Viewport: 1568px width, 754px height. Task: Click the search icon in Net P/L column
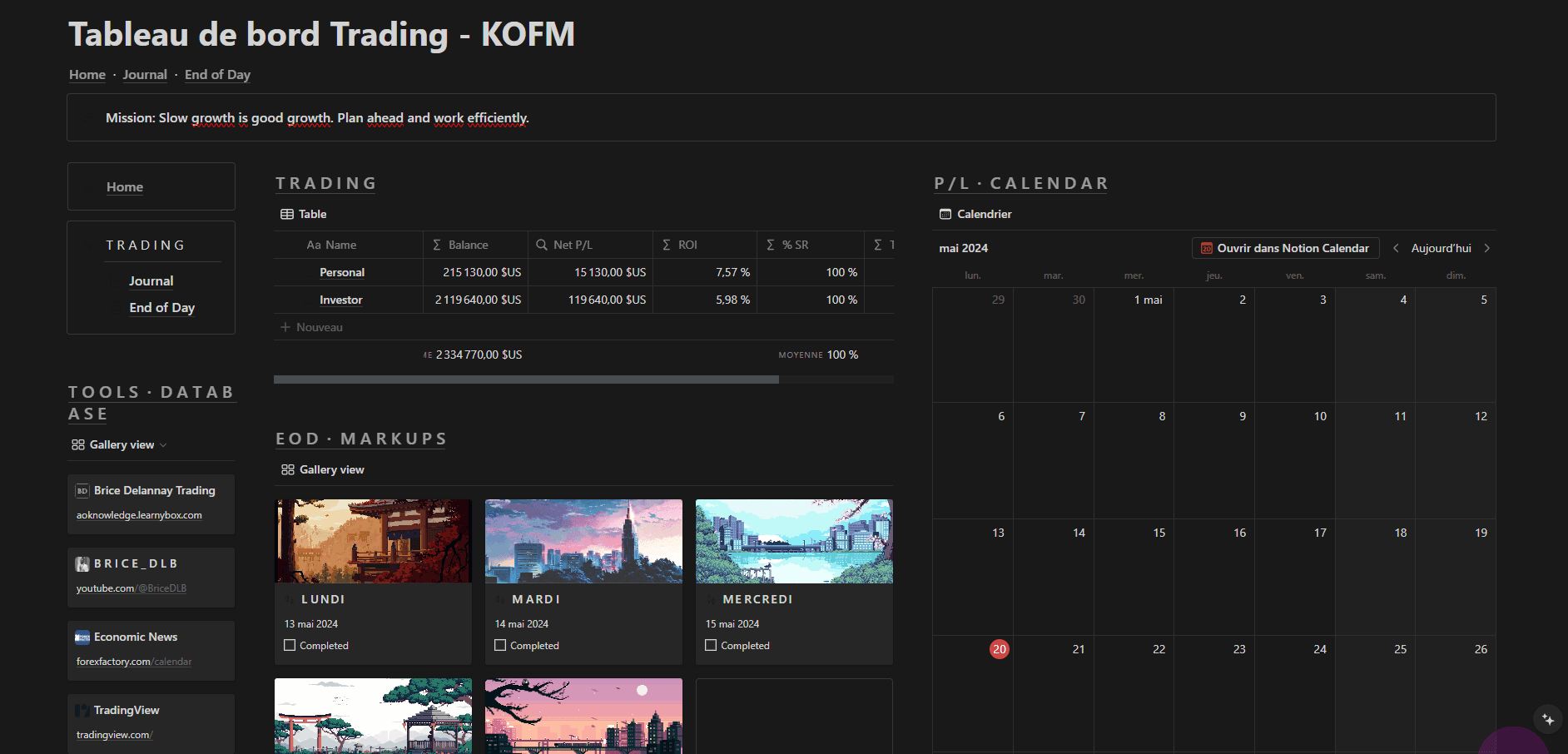pyautogui.click(x=542, y=245)
